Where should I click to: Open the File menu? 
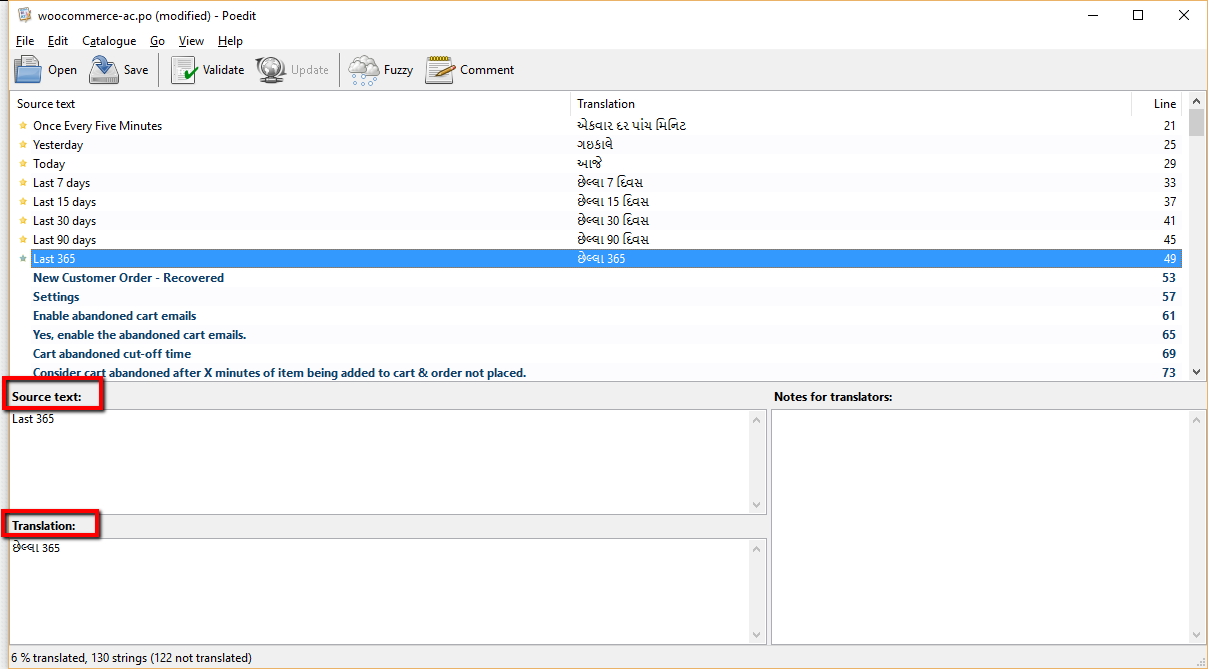point(25,41)
